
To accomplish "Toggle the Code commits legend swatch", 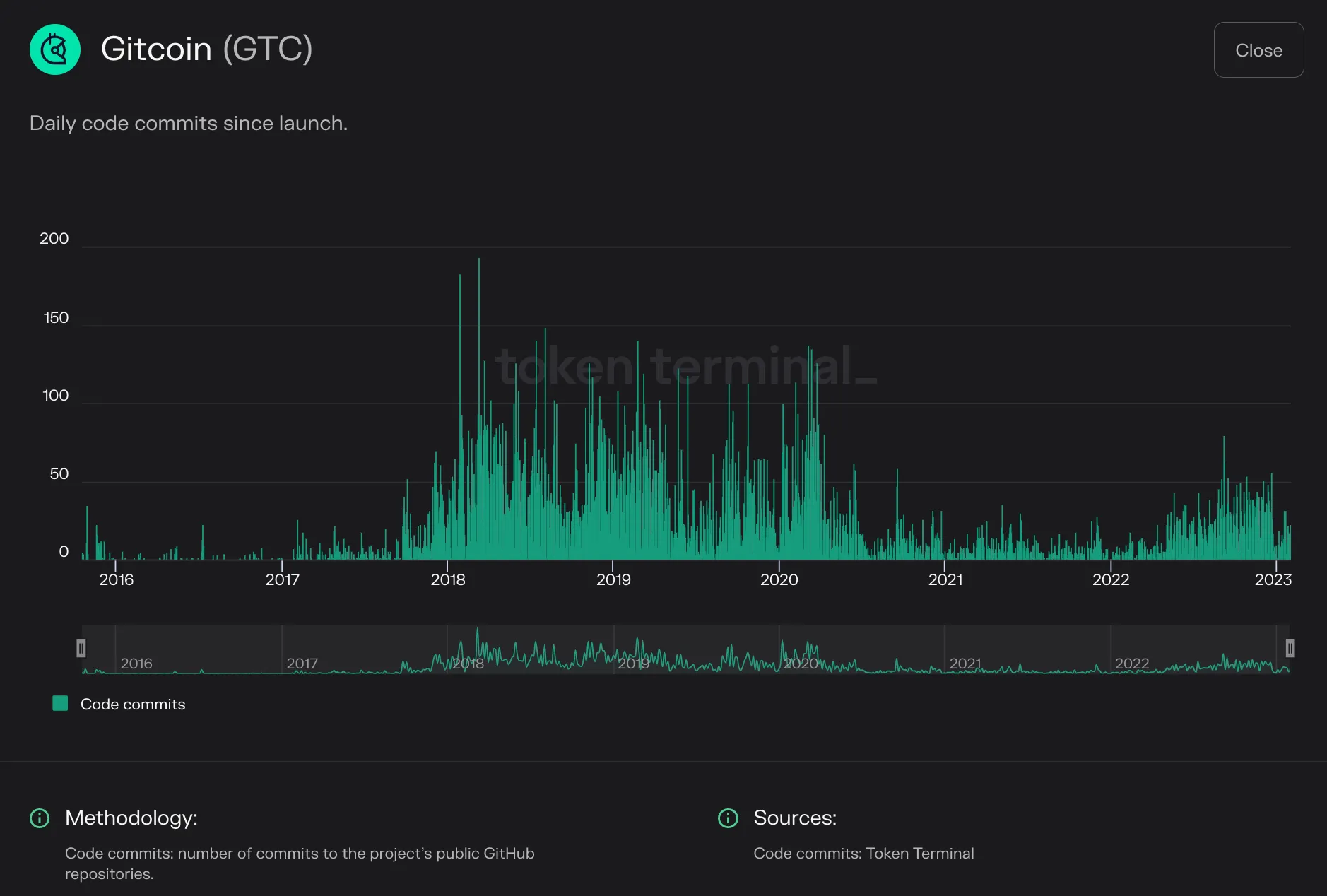I will pyautogui.click(x=60, y=703).
